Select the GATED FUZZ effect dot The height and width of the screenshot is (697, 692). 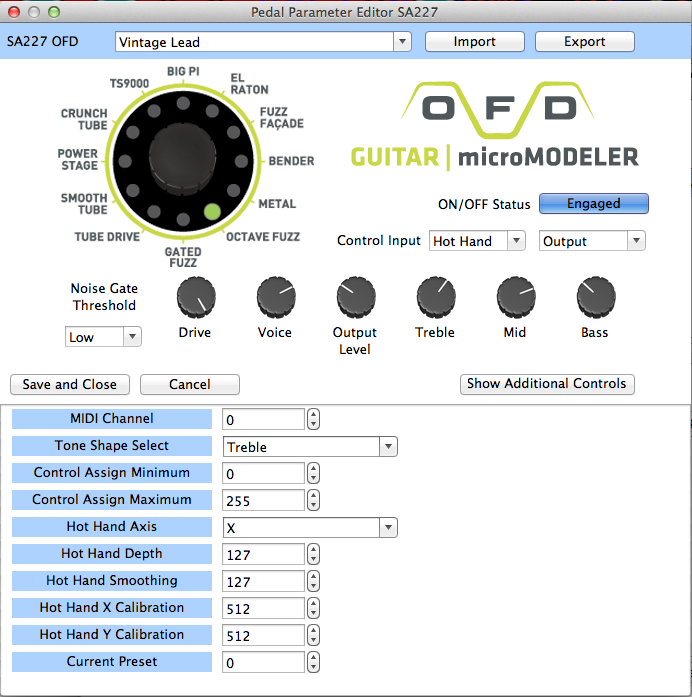coord(183,219)
